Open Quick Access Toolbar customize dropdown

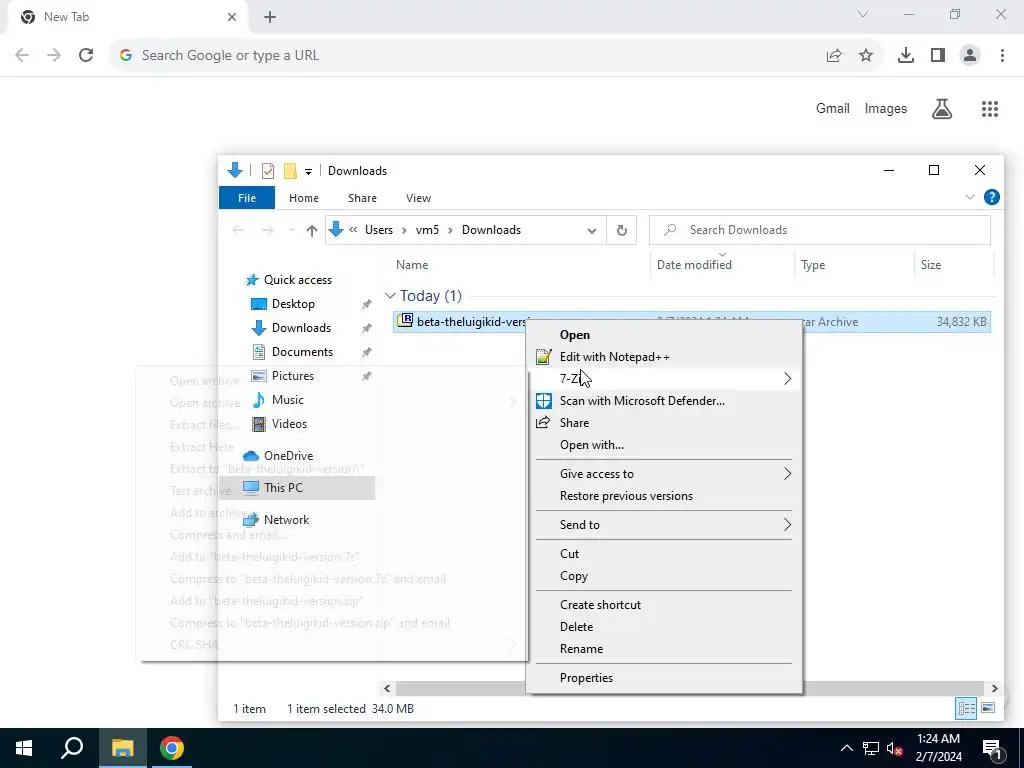[x=308, y=171]
